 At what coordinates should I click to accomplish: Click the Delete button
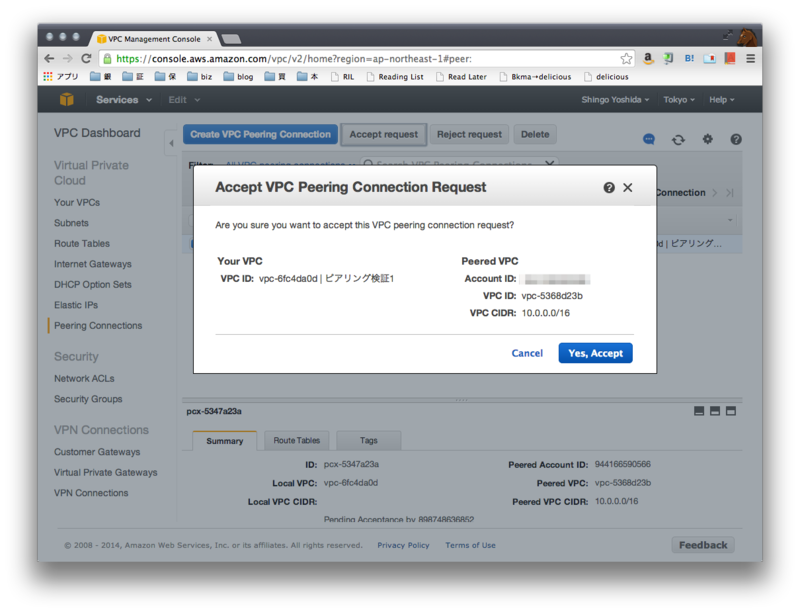pos(535,134)
